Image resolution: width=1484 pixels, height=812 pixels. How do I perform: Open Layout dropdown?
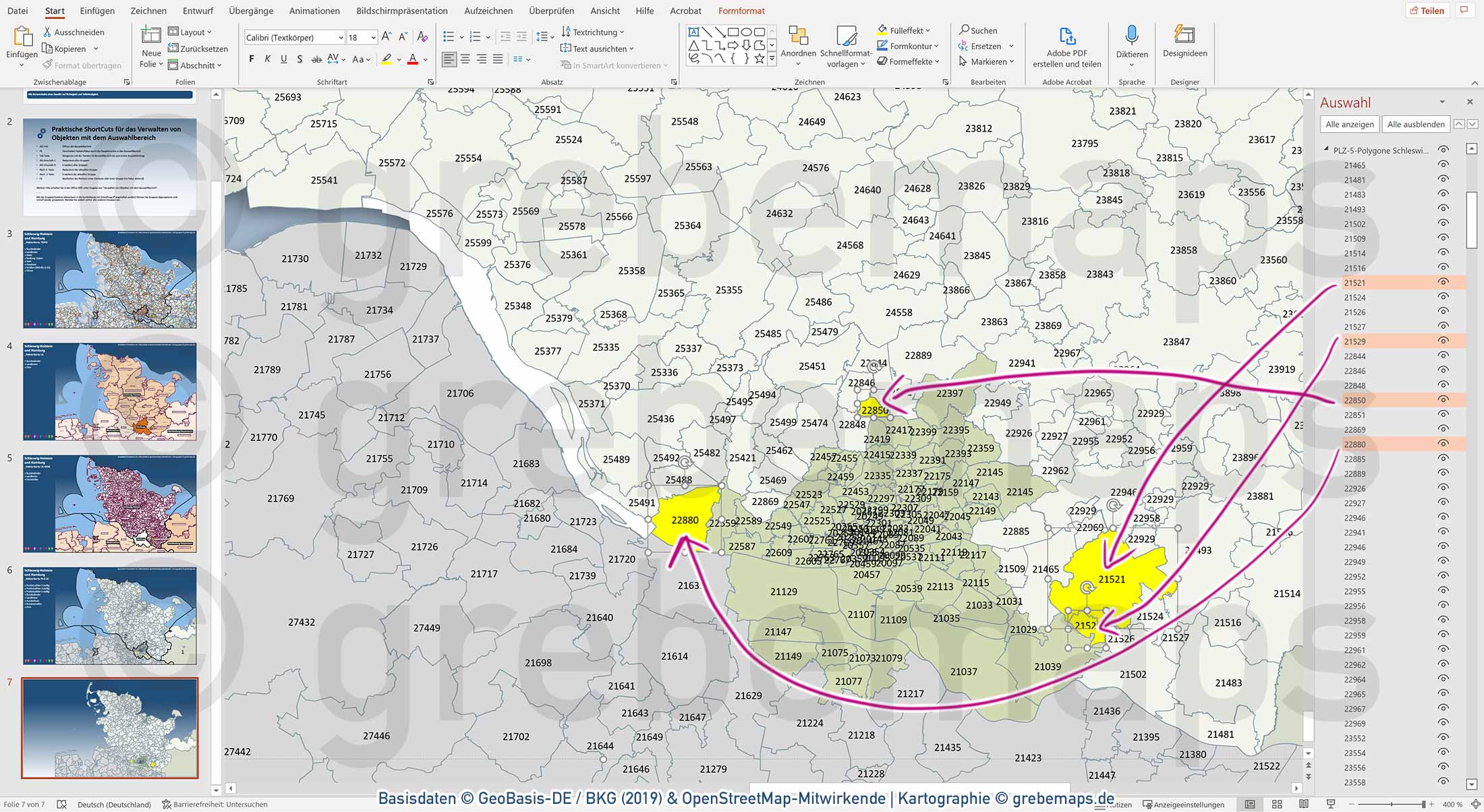190,32
